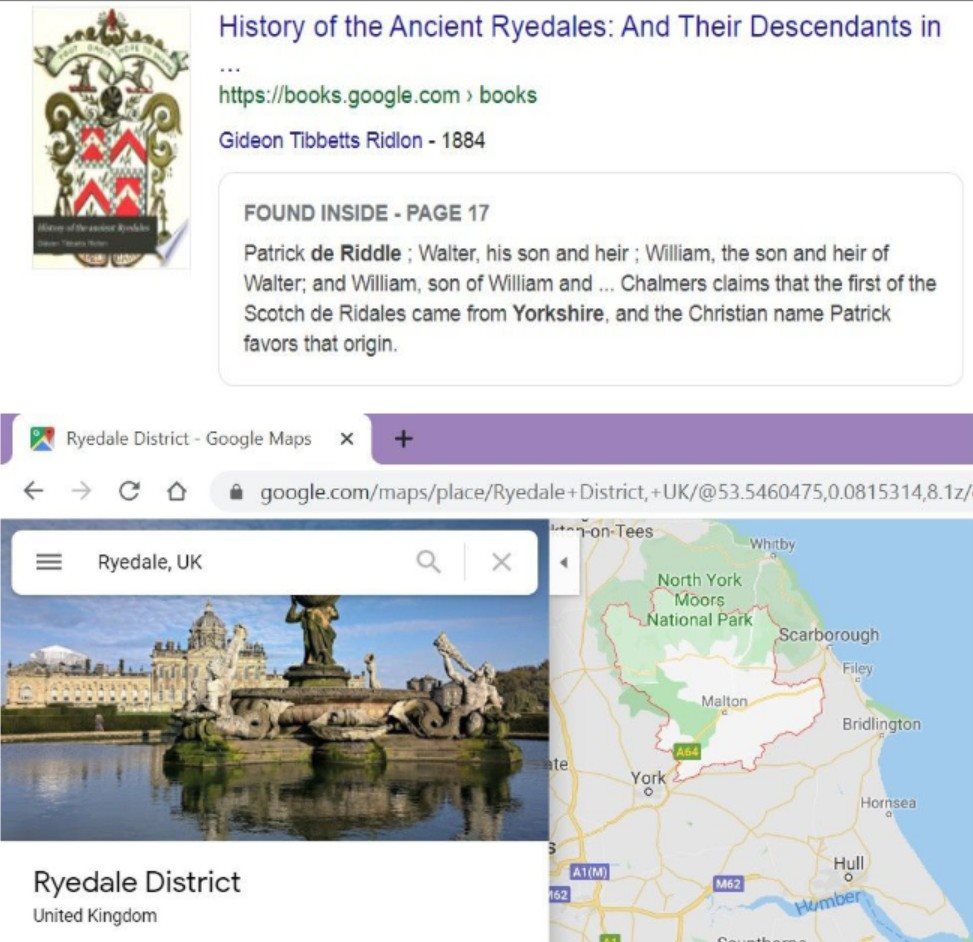Clear the Ryedale, UK search box
The image size is (973, 942).
click(x=501, y=562)
